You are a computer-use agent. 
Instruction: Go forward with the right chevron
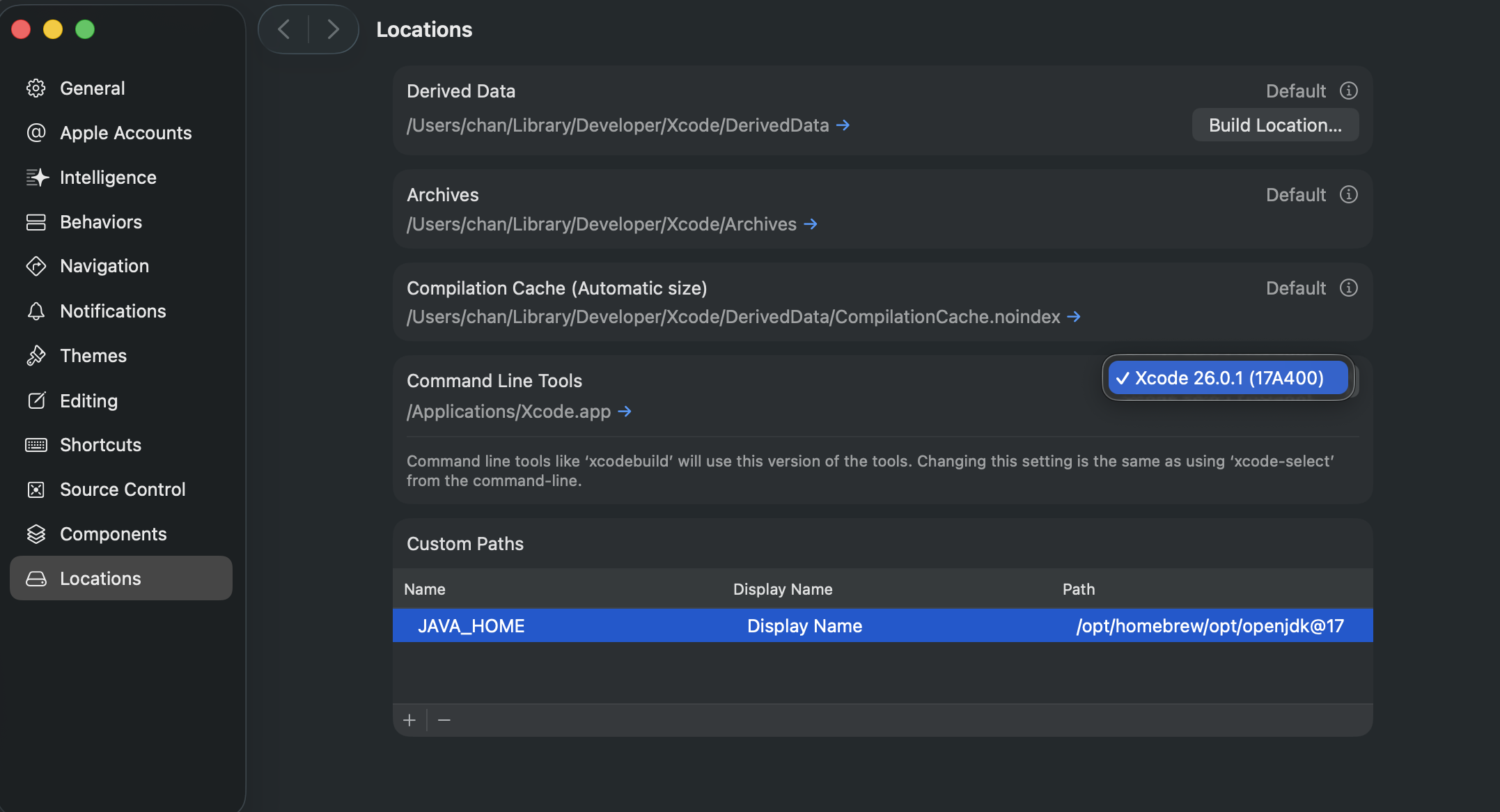(x=333, y=29)
